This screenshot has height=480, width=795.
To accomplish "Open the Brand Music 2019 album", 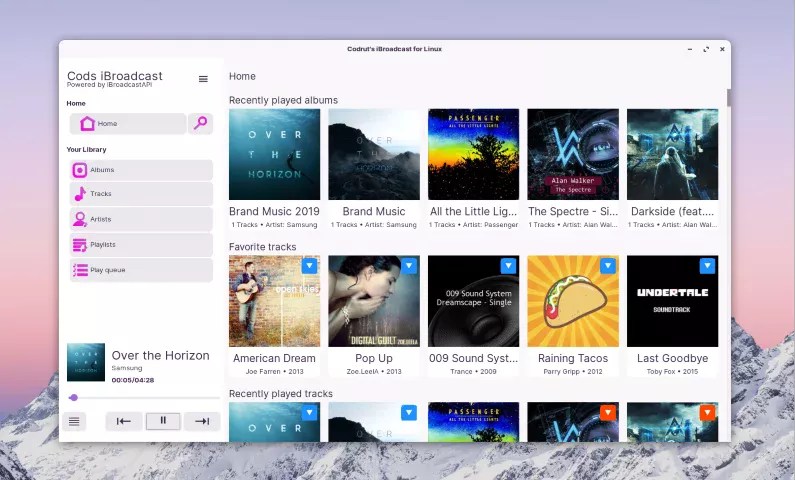I will (x=274, y=169).
